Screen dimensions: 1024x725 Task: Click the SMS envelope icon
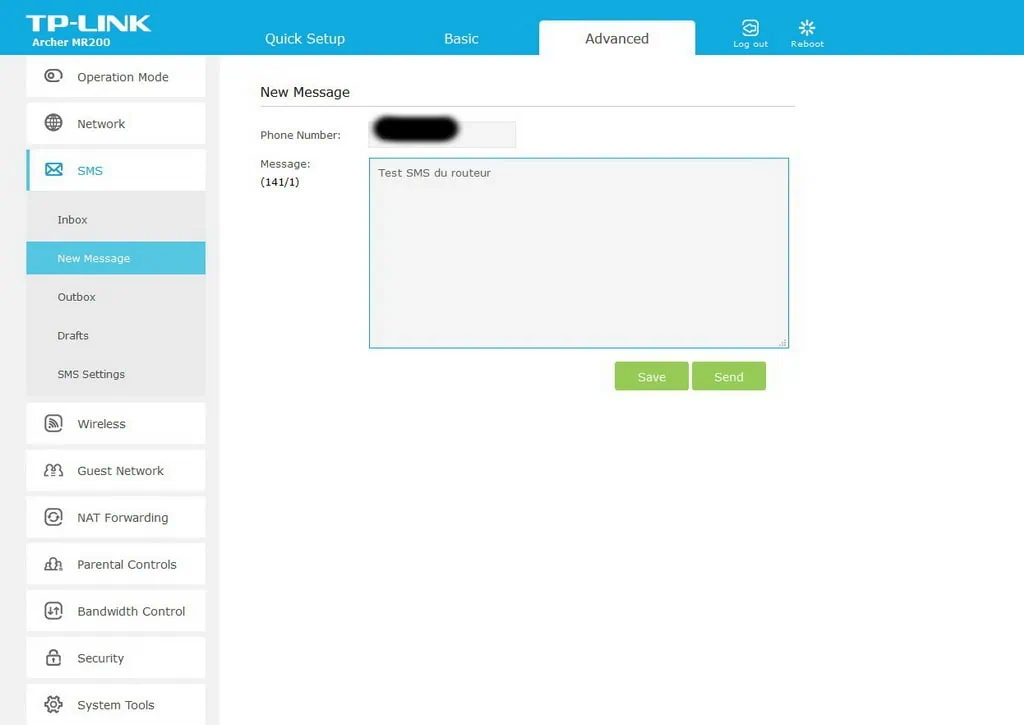(54, 170)
